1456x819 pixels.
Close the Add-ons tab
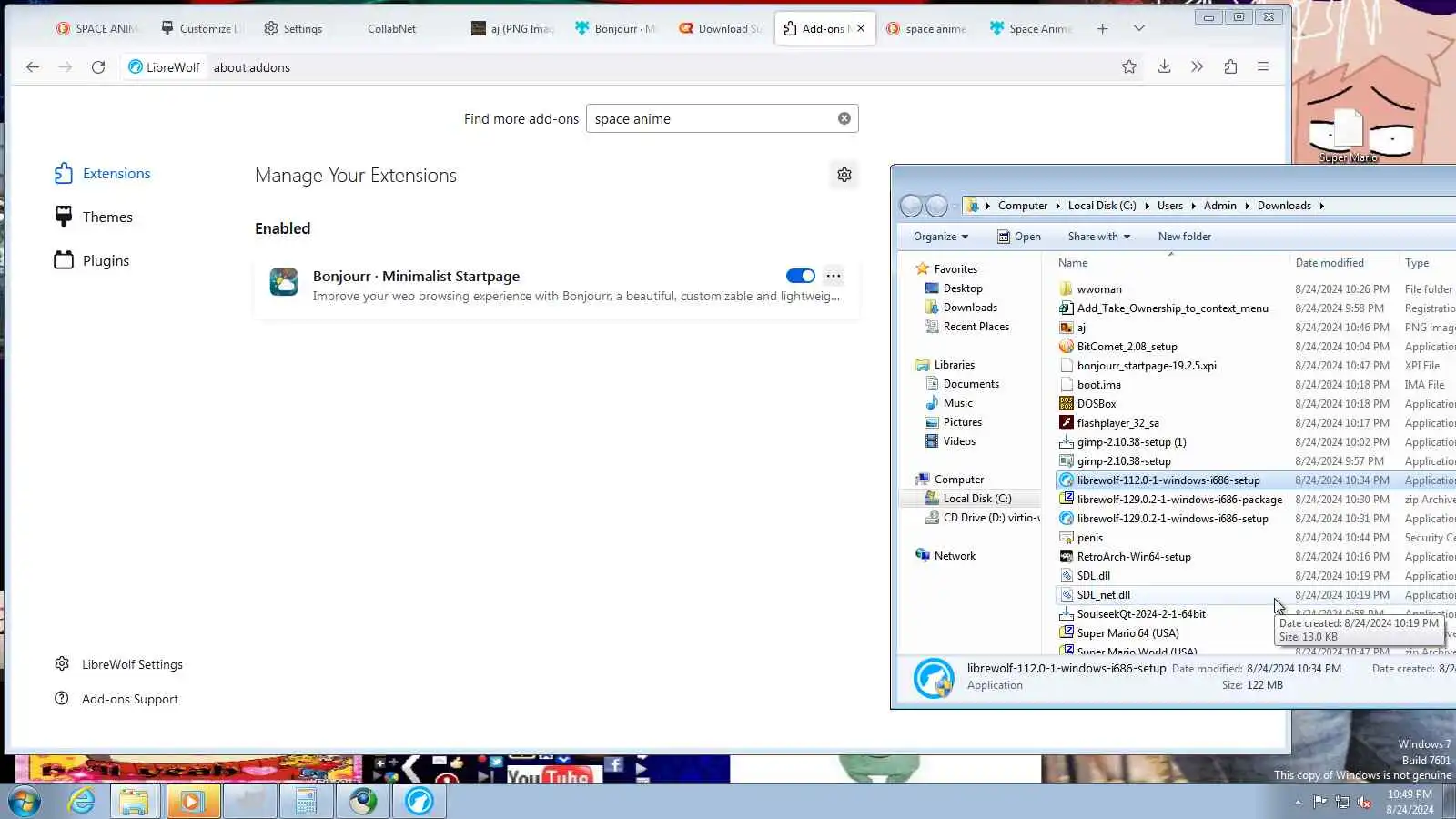[861, 28]
